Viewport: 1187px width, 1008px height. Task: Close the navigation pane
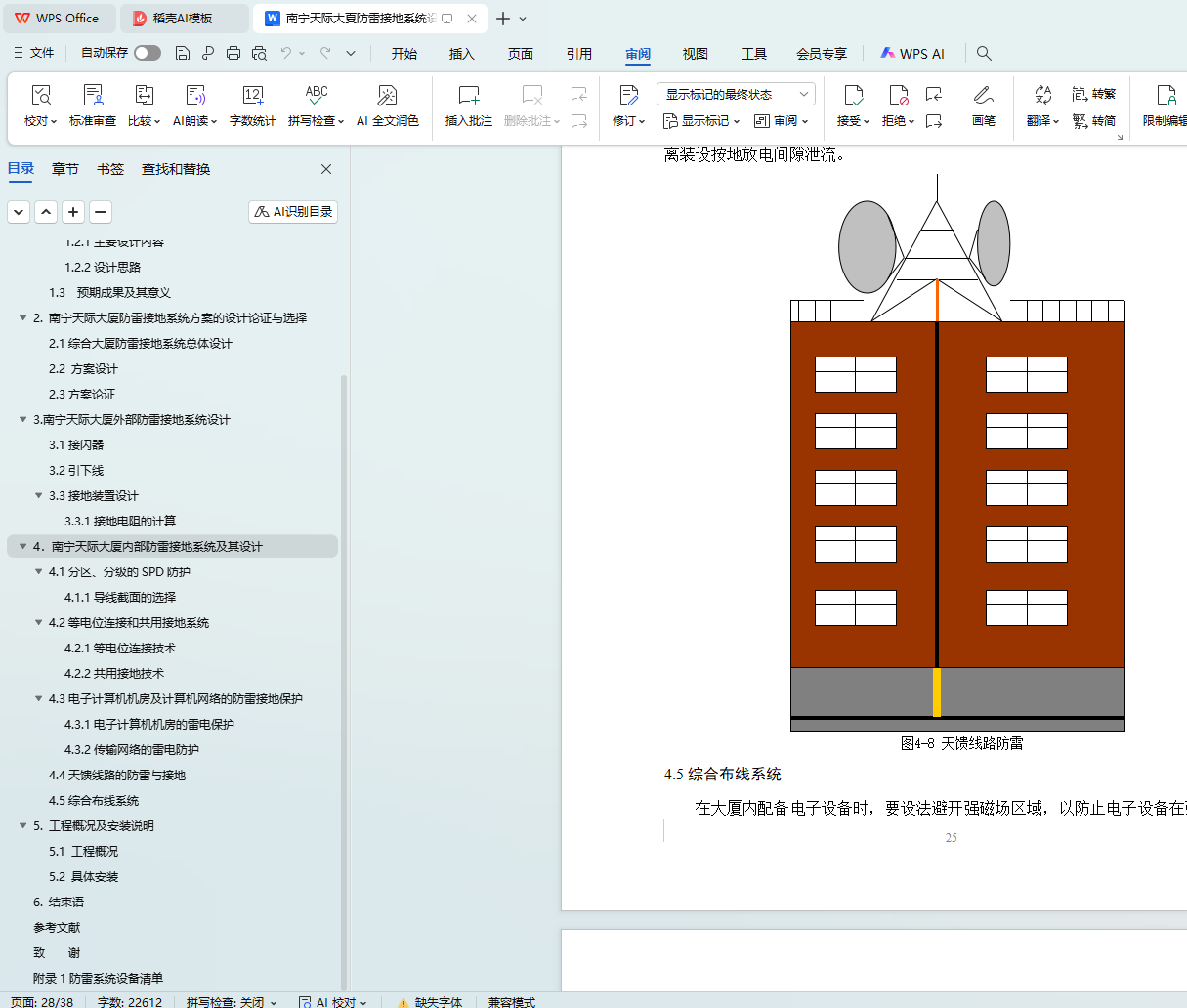[326, 169]
